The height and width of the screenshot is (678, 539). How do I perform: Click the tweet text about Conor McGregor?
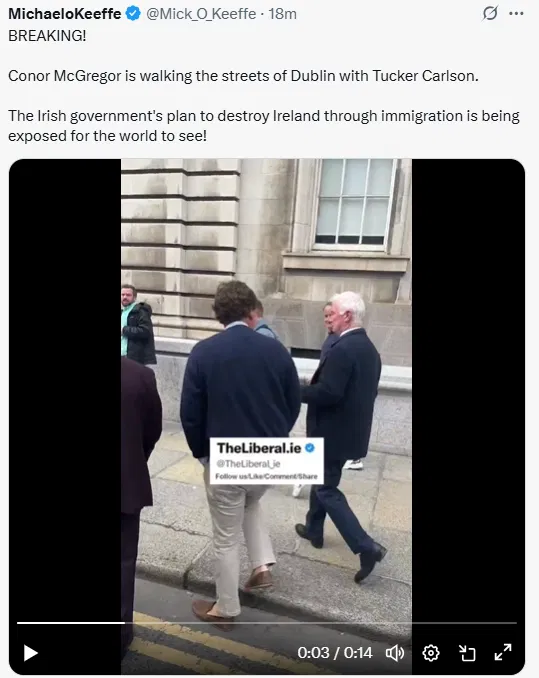pos(243,76)
